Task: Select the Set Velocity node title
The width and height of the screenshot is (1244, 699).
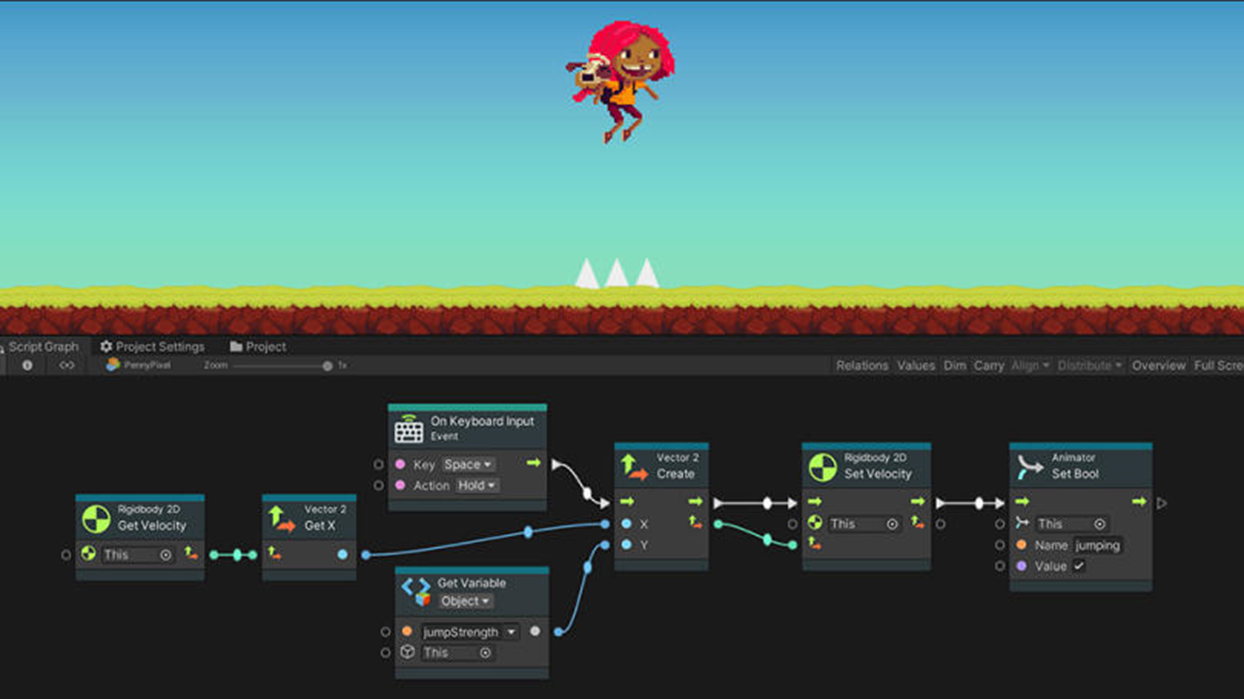Action: (878, 474)
